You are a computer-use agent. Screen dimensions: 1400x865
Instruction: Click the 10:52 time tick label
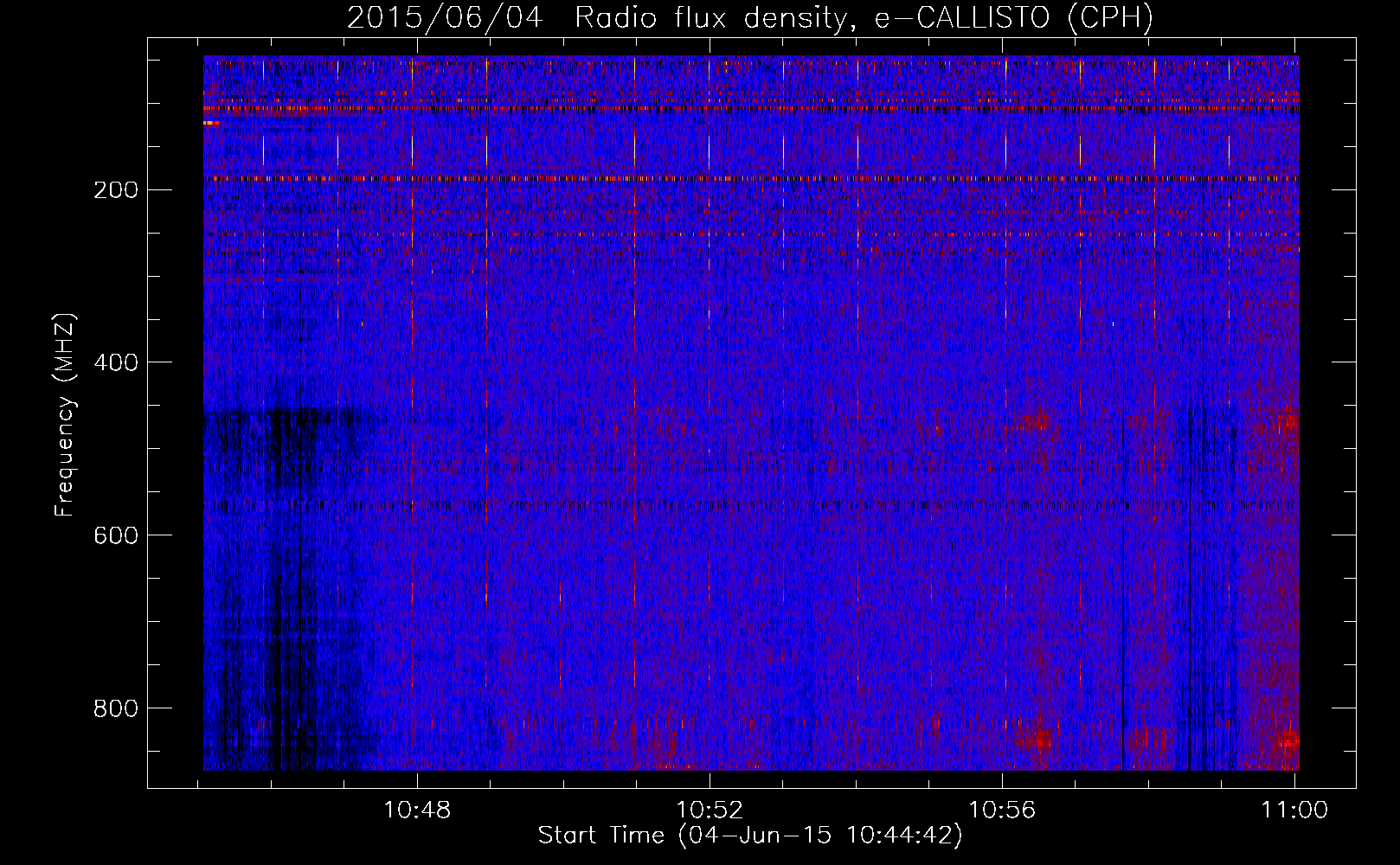tap(710, 810)
